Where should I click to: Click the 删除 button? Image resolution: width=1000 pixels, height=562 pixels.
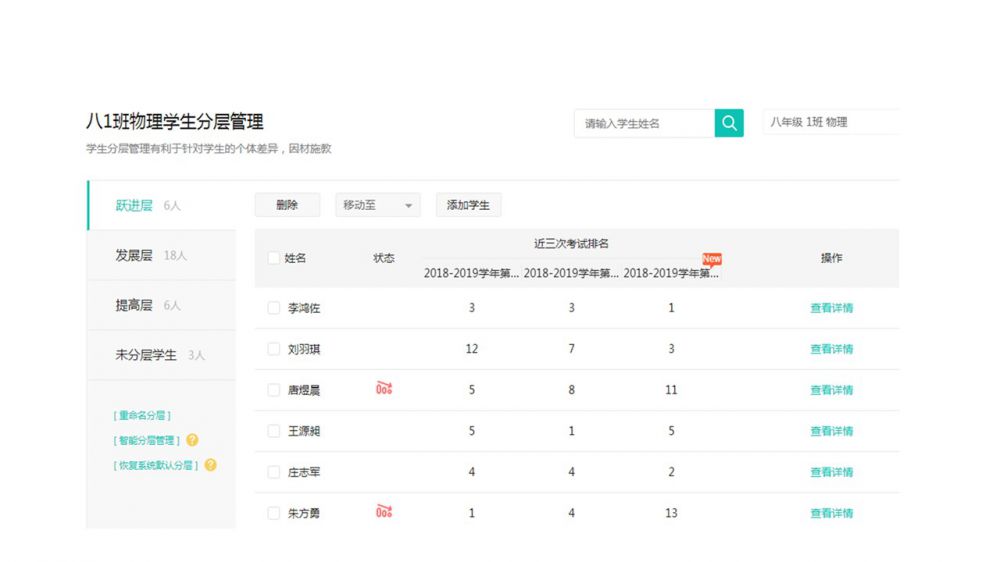coord(287,205)
